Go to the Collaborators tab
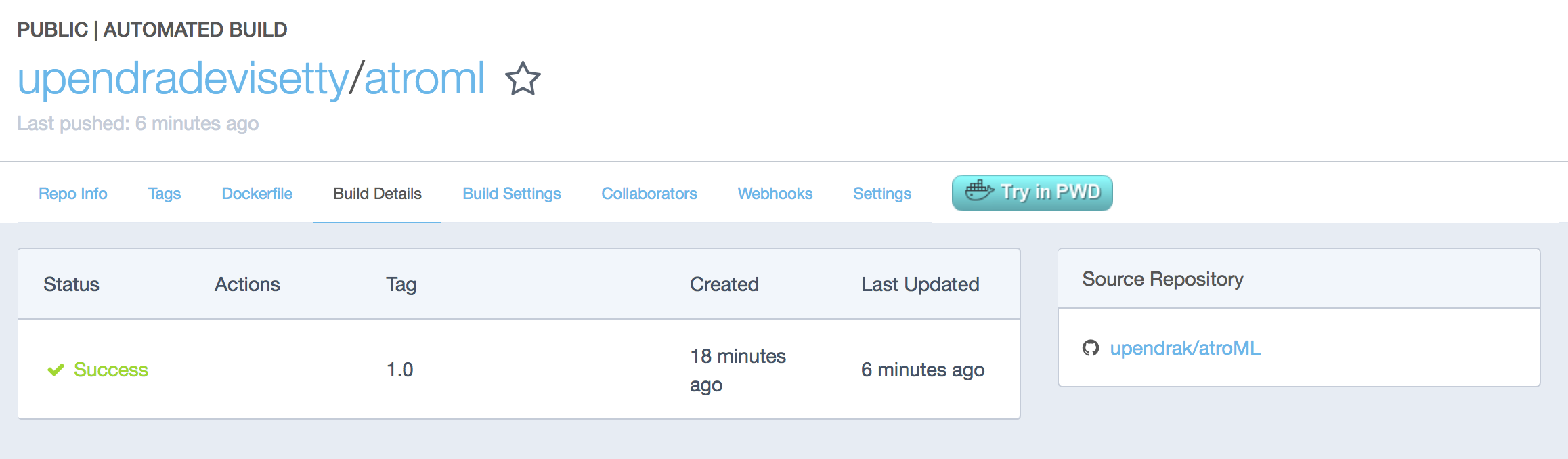 [x=649, y=194]
